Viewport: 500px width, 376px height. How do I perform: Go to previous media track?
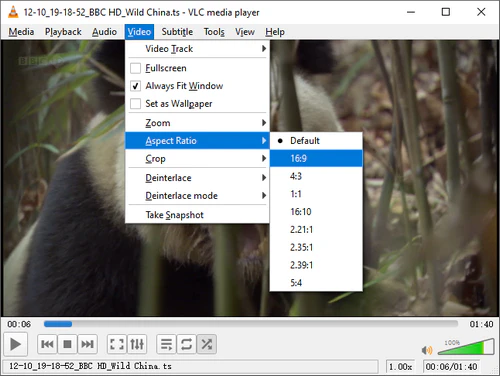pos(47,344)
